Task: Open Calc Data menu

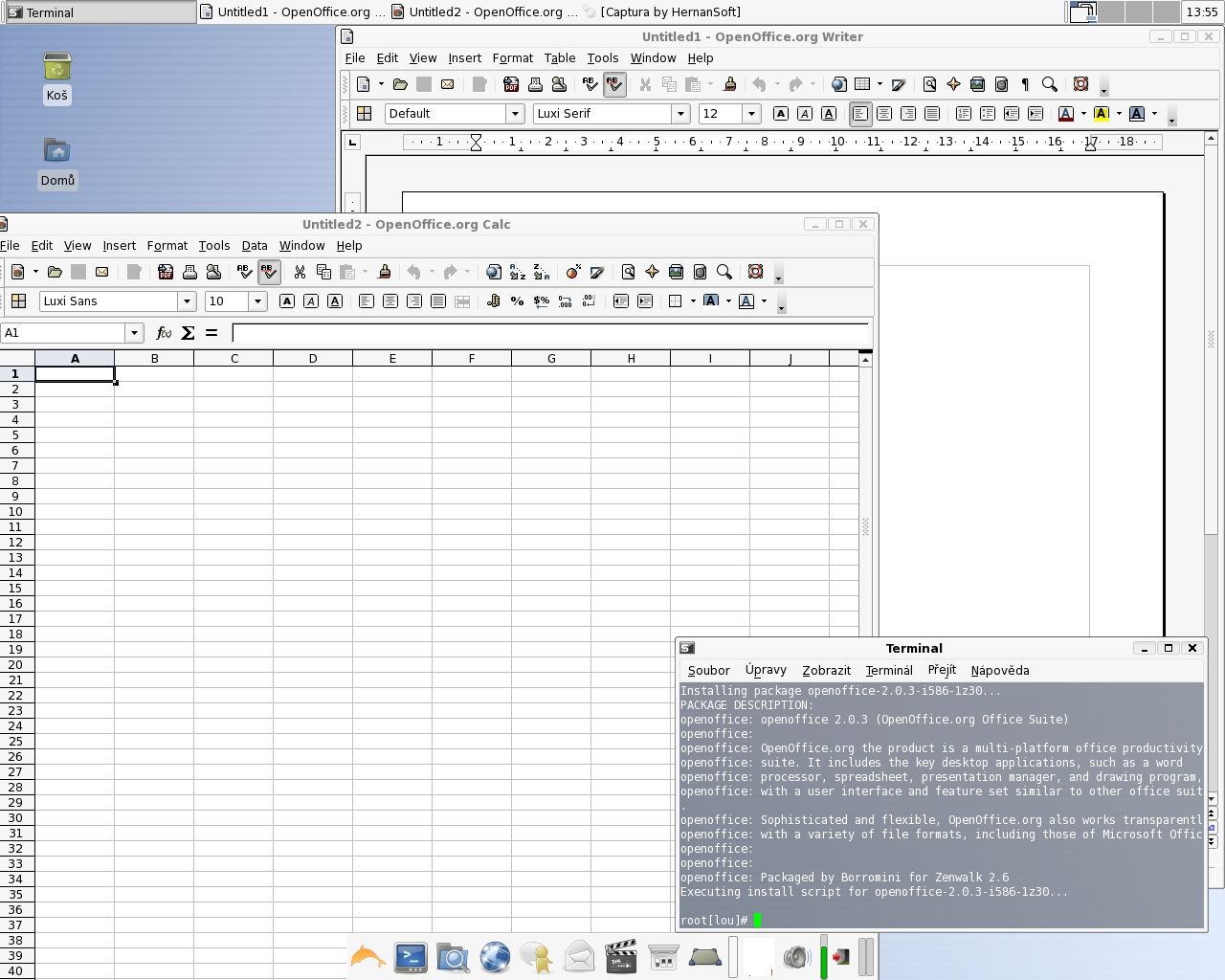Action: (x=255, y=245)
